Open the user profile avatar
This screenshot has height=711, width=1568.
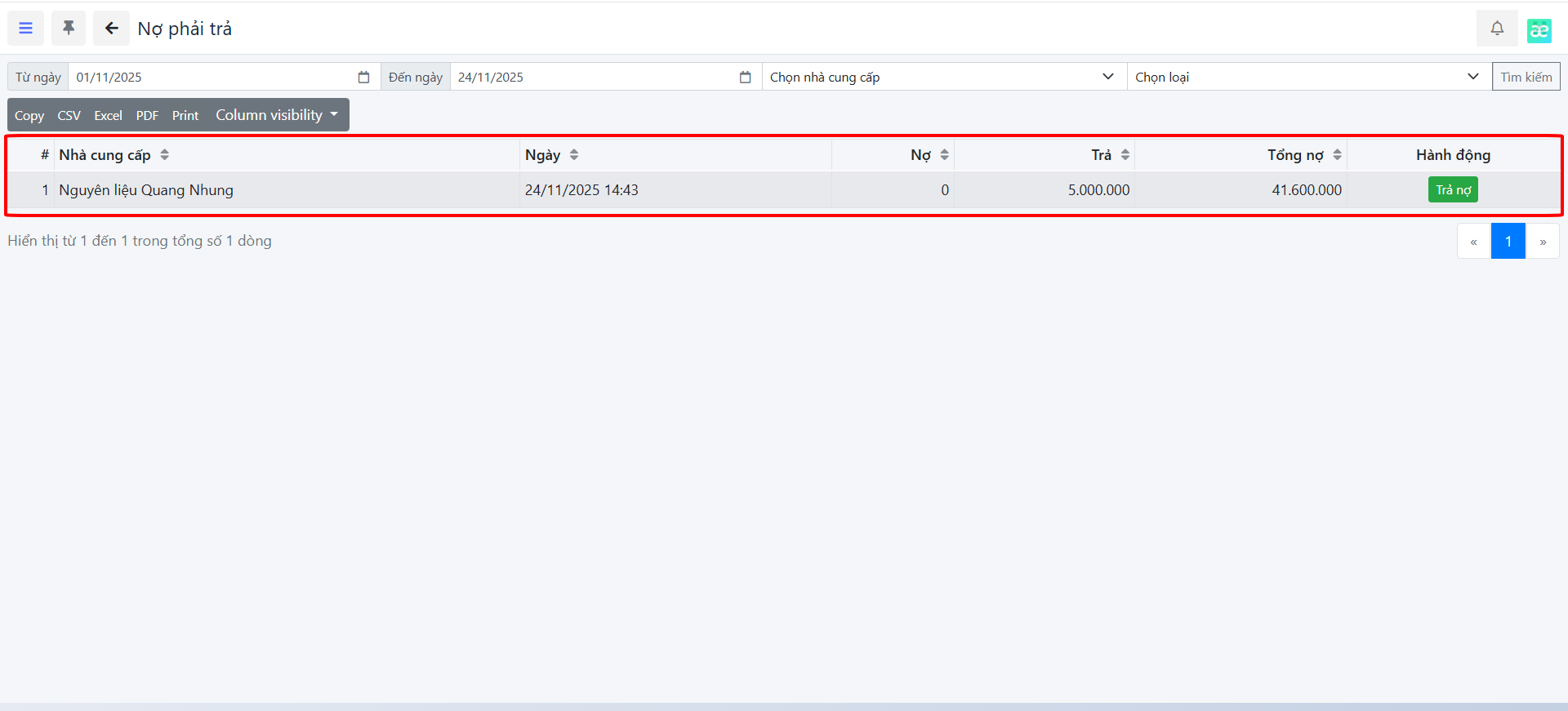1539,30
